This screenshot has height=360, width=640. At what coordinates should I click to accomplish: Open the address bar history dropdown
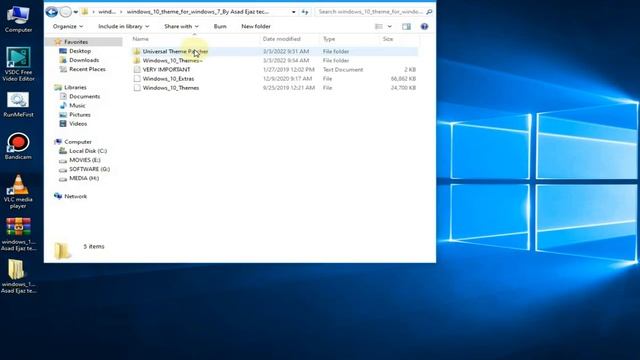click(293, 12)
